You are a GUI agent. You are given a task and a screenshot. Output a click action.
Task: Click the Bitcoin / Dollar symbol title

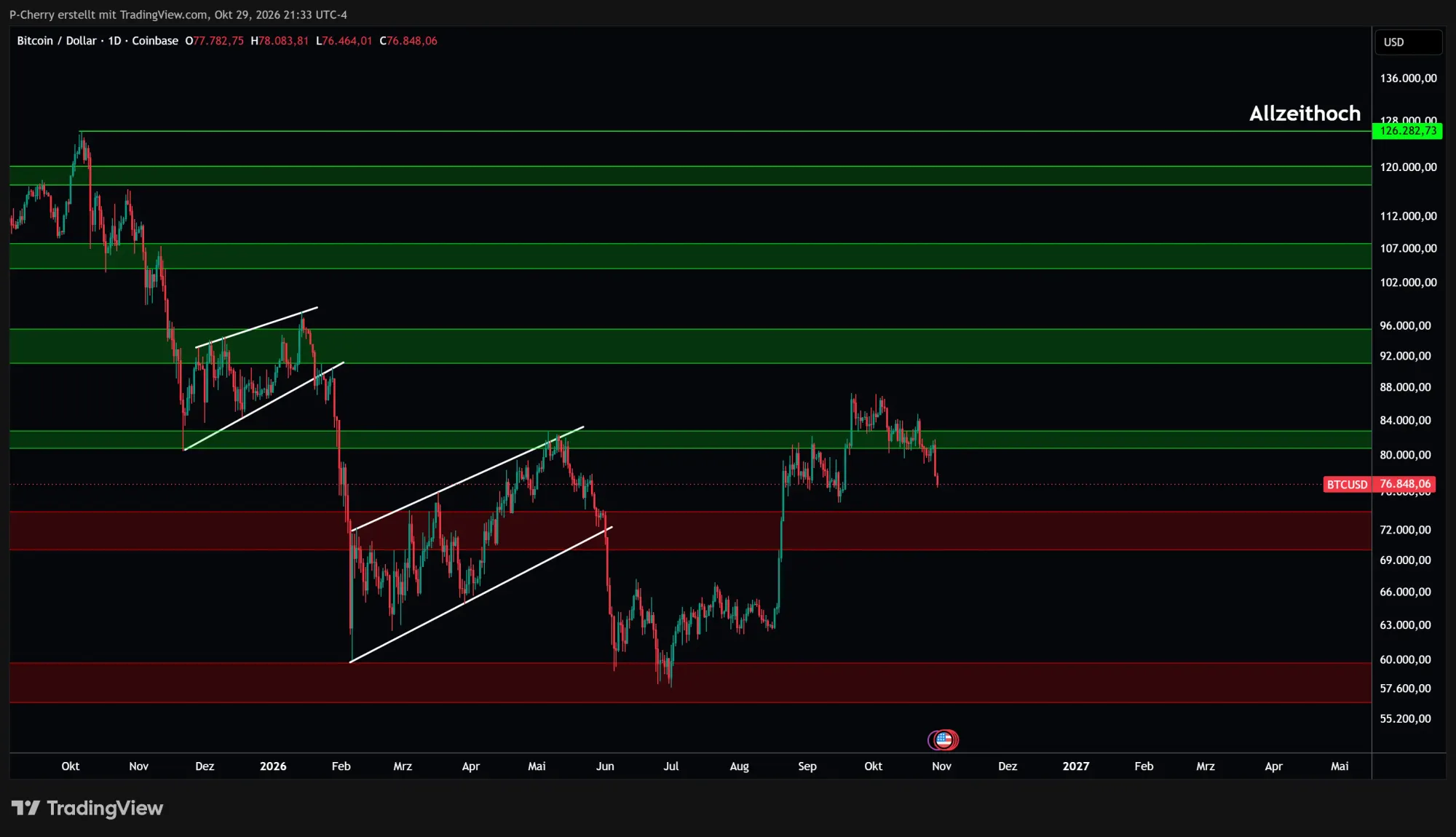57,41
